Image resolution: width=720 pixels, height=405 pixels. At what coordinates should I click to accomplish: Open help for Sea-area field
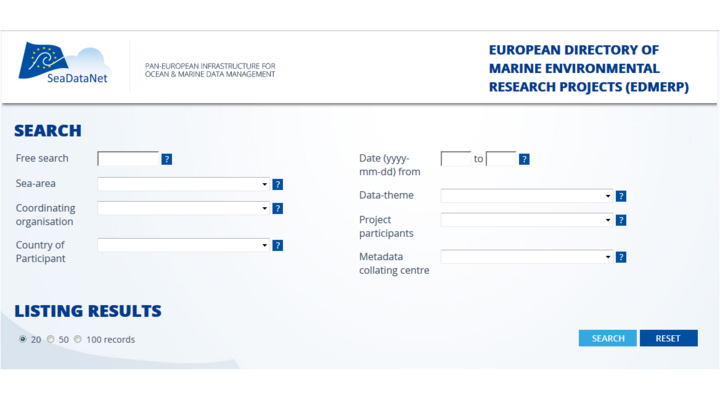[x=277, y=185]
